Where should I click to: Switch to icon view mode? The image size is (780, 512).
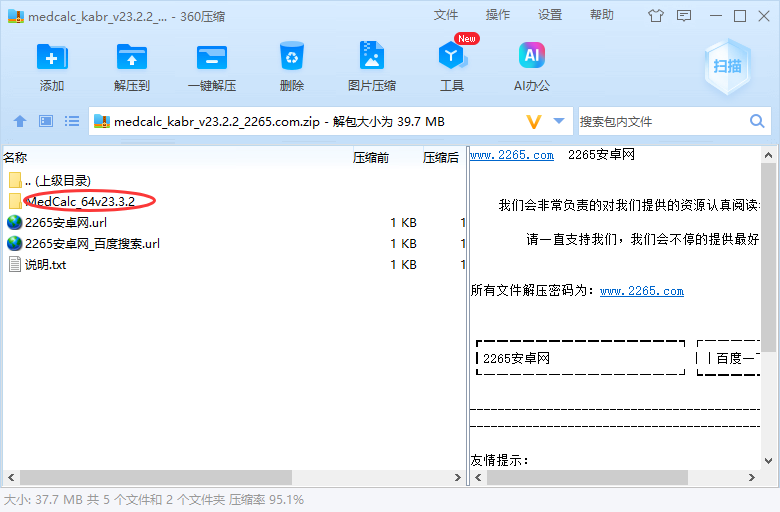click(46, 121)
